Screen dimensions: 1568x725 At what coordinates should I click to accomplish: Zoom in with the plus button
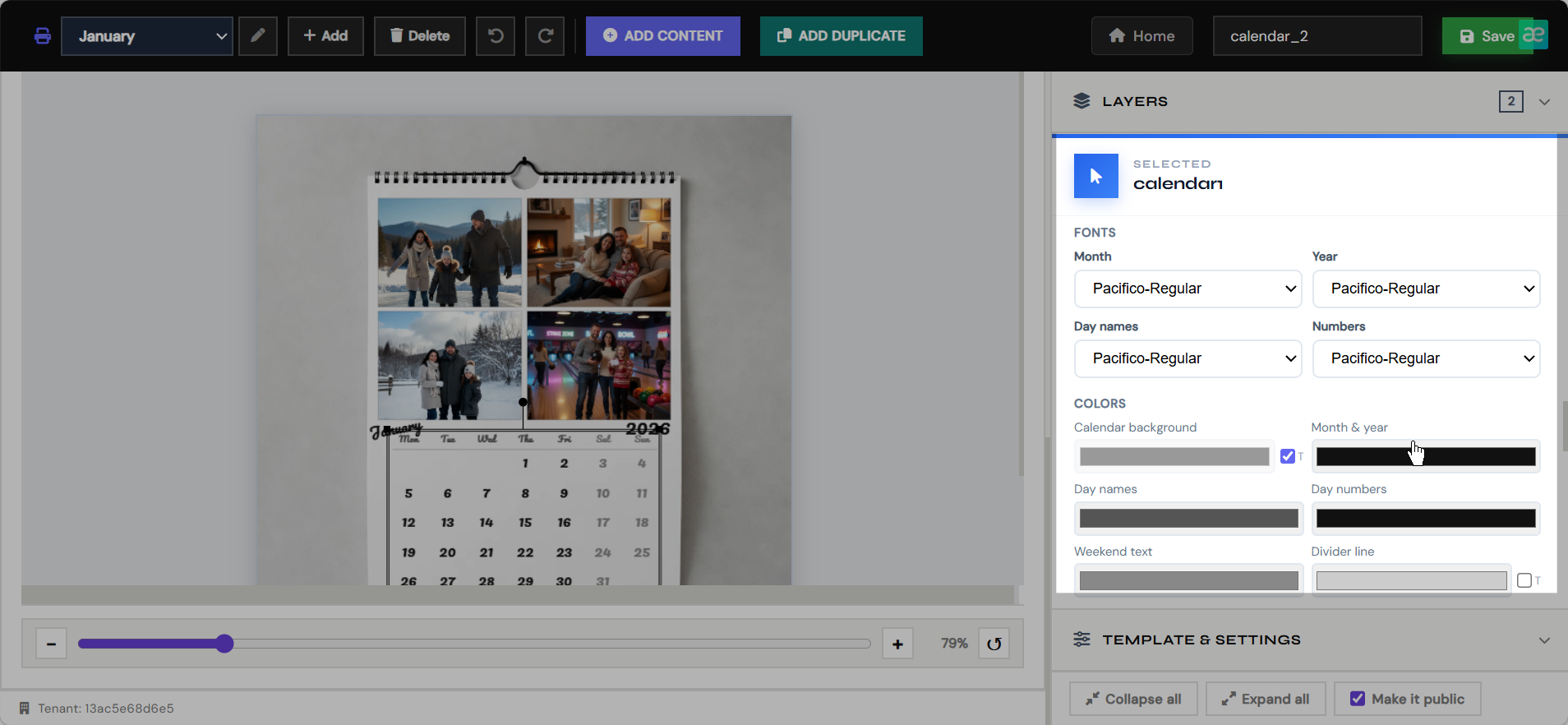pos(897,644)
